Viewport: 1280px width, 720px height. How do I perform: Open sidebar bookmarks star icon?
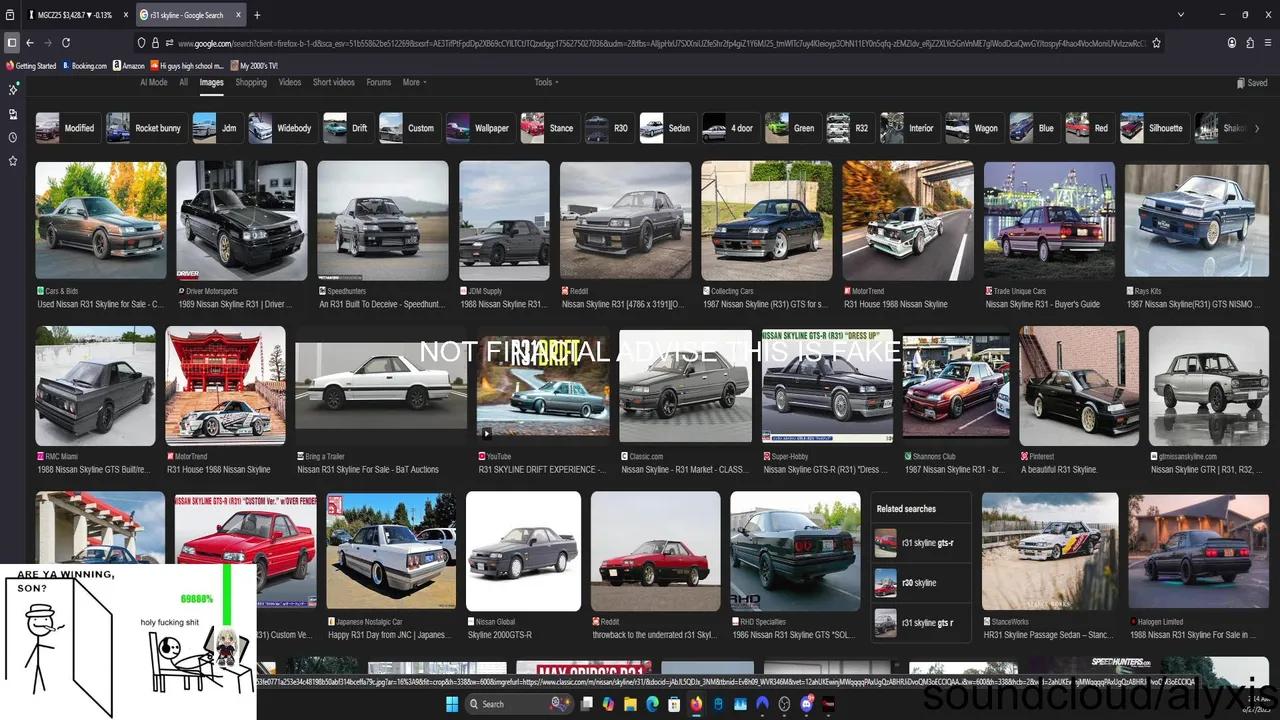13,161
